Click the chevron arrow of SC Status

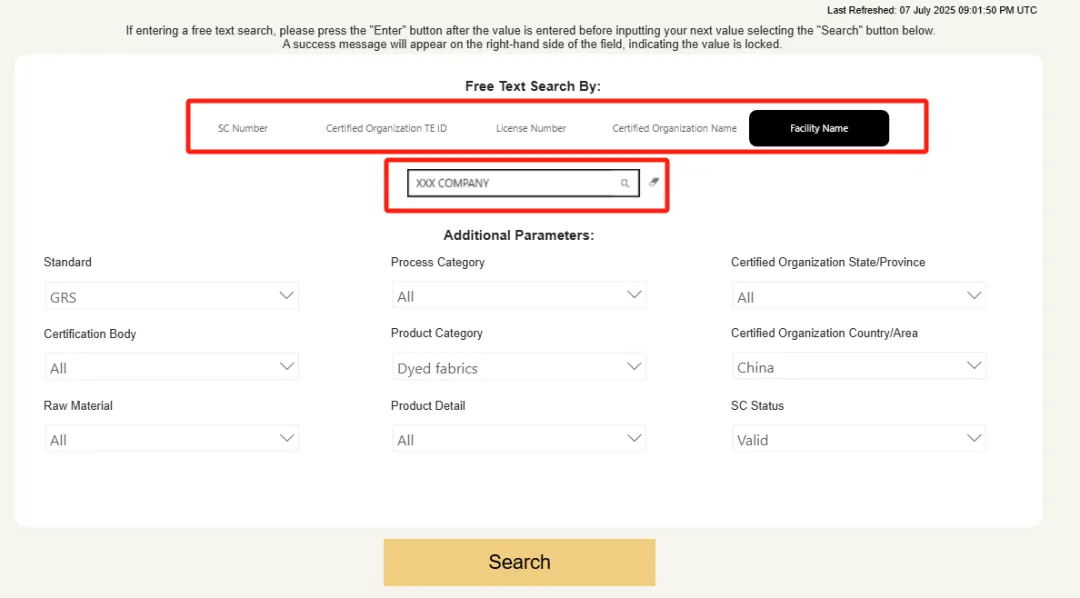974,438
